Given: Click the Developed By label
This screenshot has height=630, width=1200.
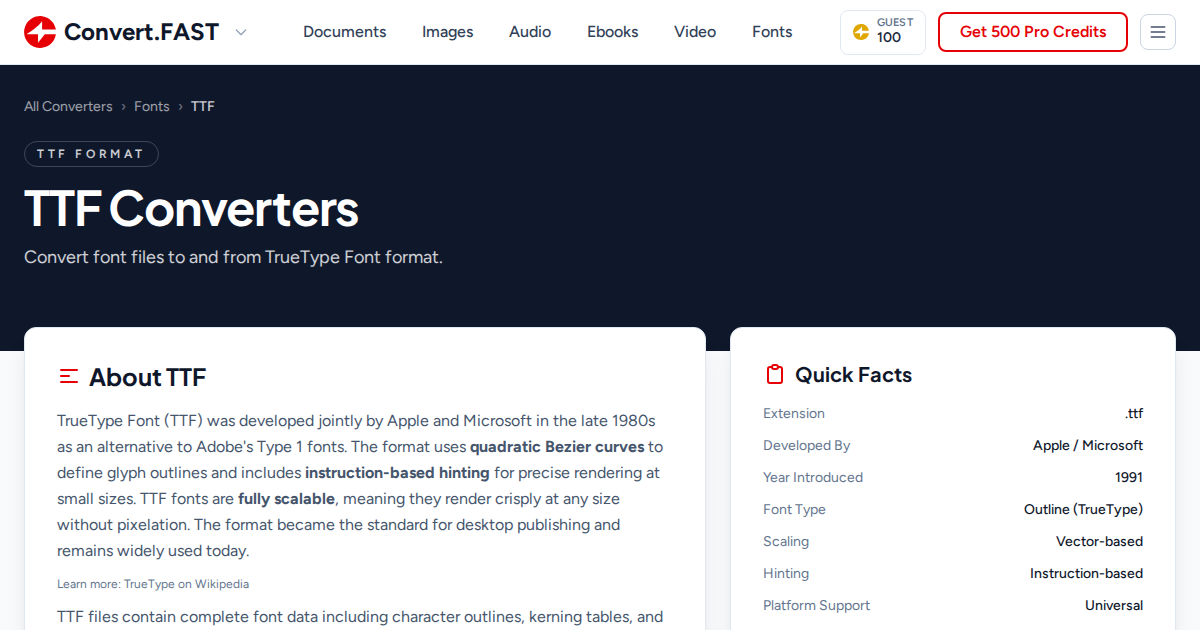Looking at the screenshot, I should coord(807,445).
